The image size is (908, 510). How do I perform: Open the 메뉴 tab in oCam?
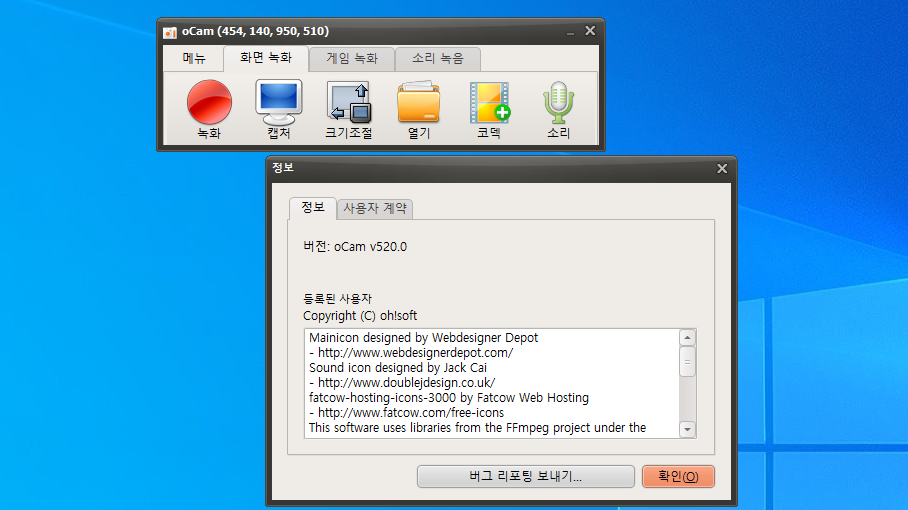pos(194,58)
